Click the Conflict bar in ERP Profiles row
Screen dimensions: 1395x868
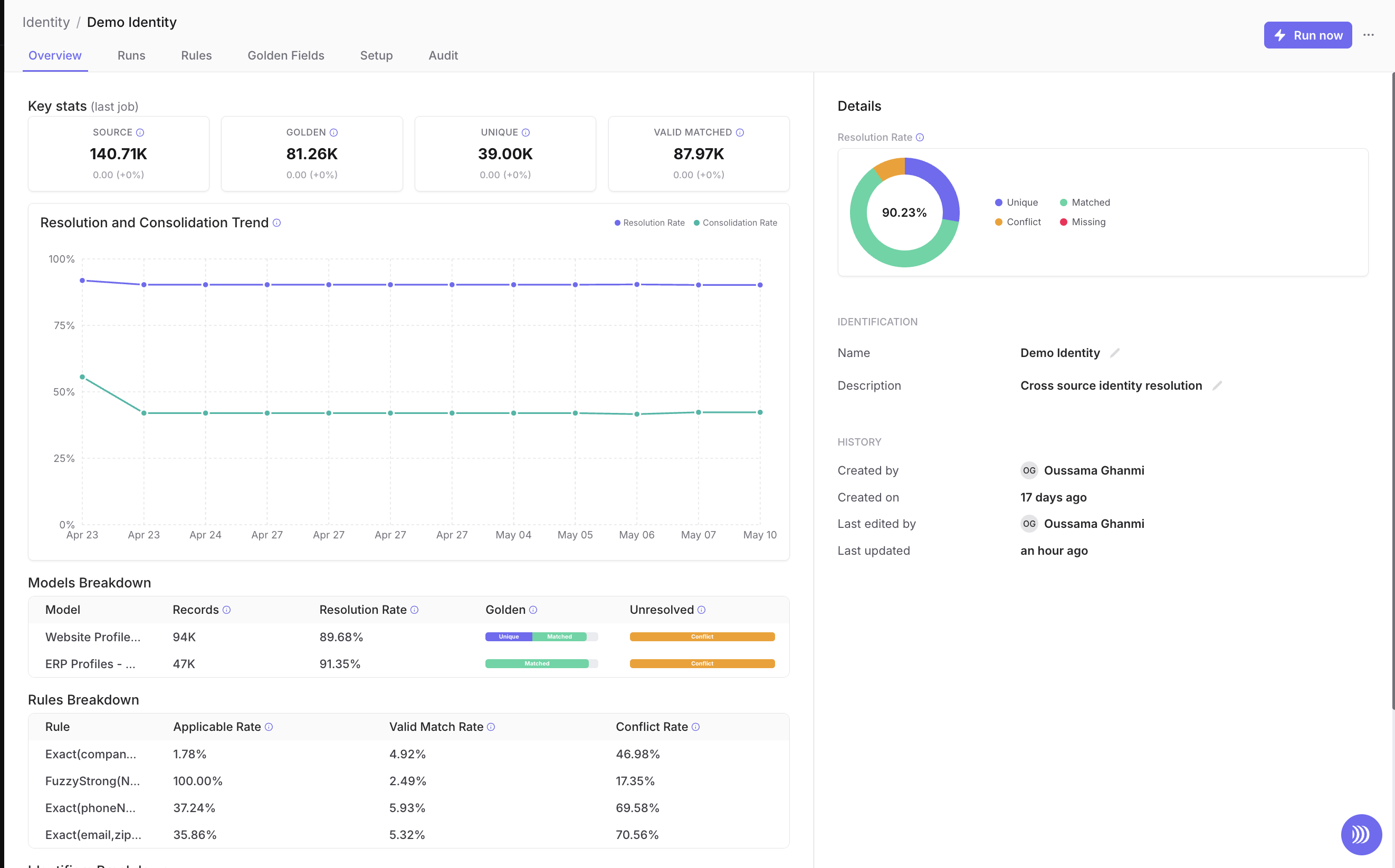[x=702, y=663]
